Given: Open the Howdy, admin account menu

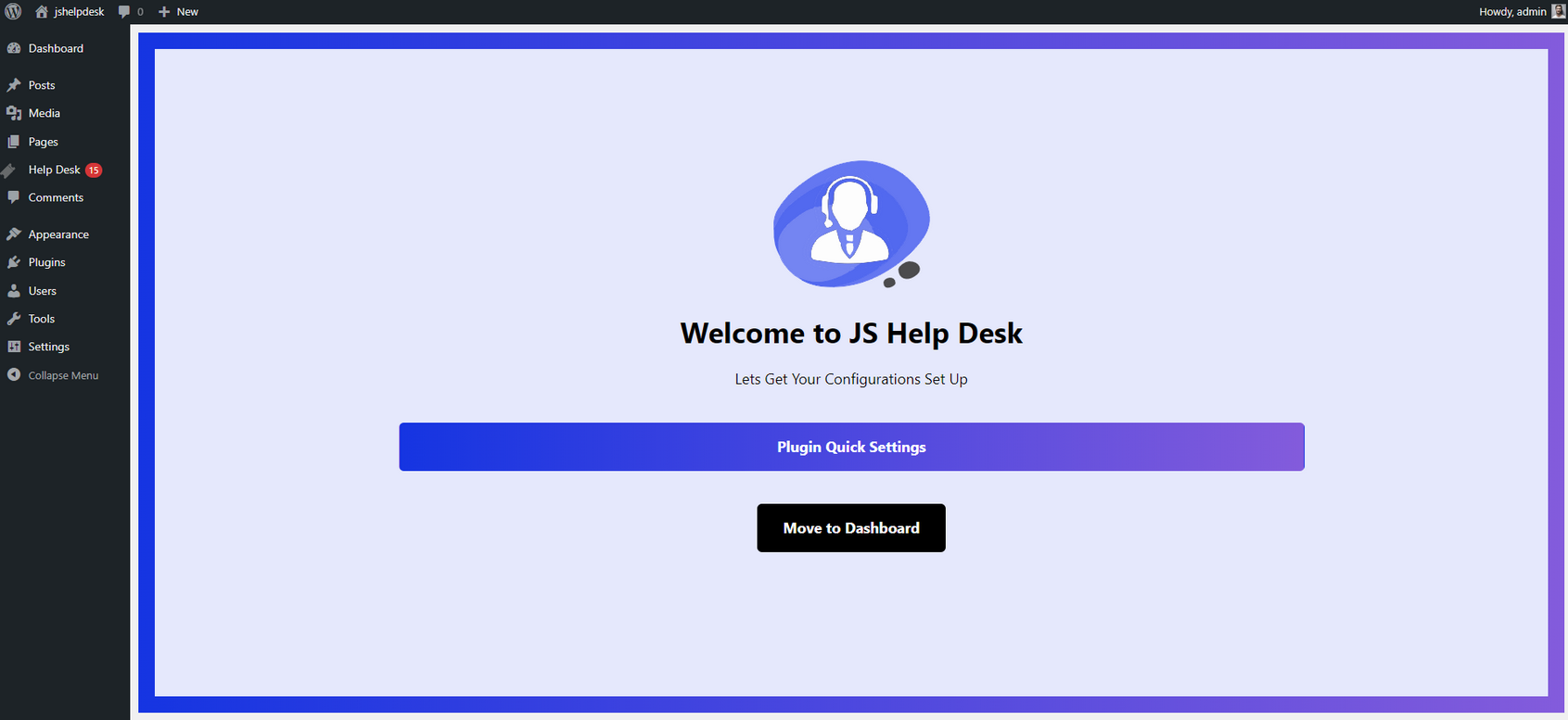Looking at the screenshot, I should [1511, 12].
